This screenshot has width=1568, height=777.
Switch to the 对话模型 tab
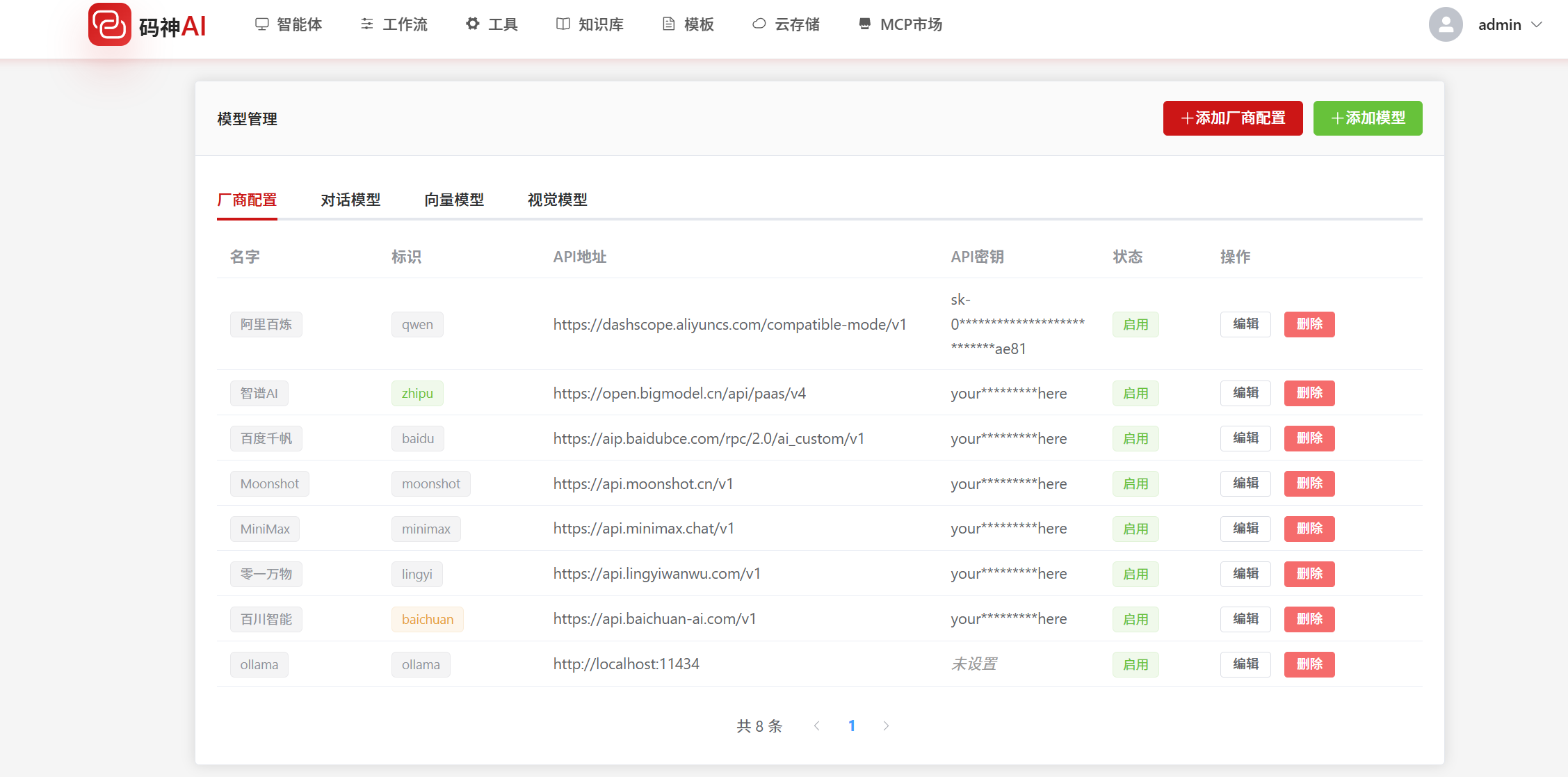click(350, 200)
